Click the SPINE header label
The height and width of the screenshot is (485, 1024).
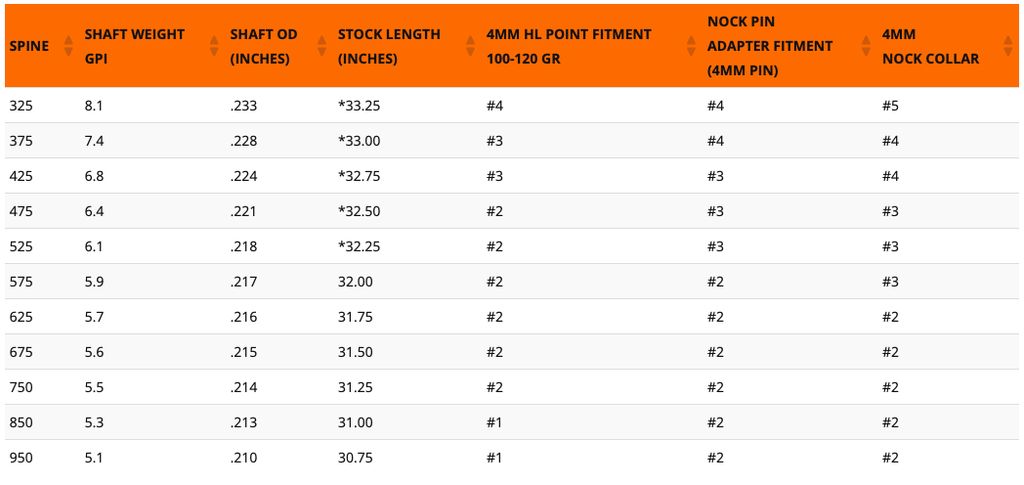click(29, 46)
